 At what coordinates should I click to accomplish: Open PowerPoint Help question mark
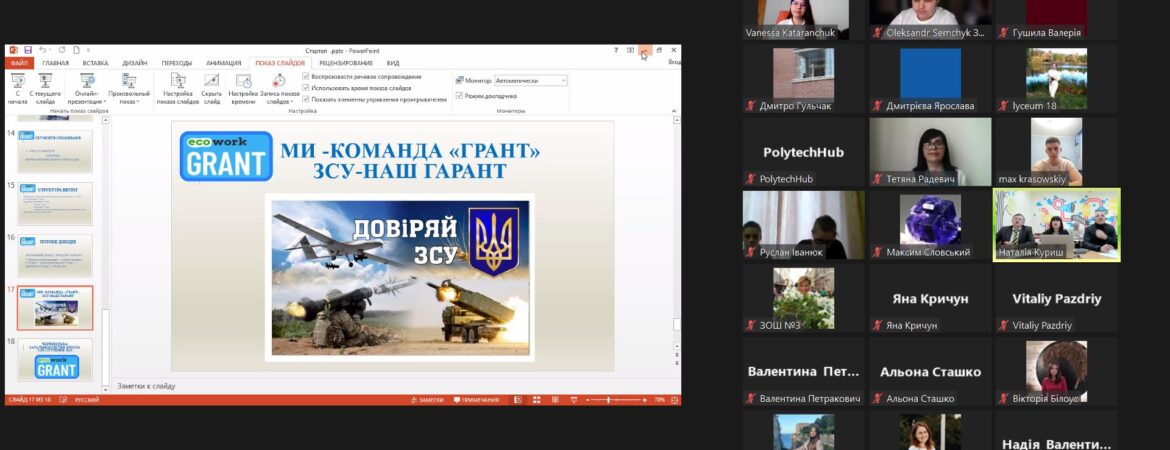(616, 50)
